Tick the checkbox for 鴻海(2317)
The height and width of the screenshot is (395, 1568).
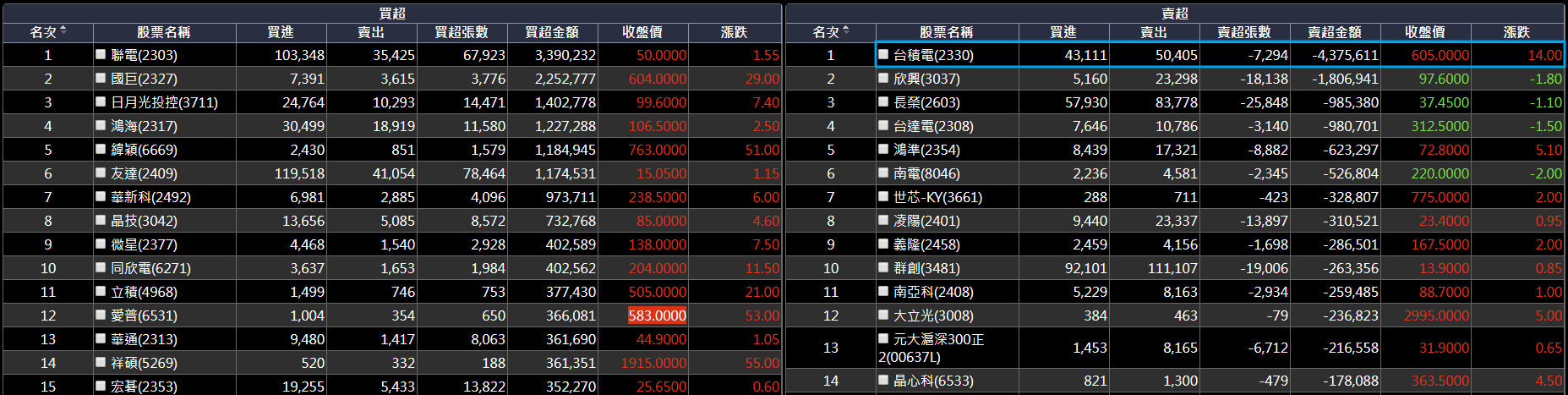pos(101,126)
